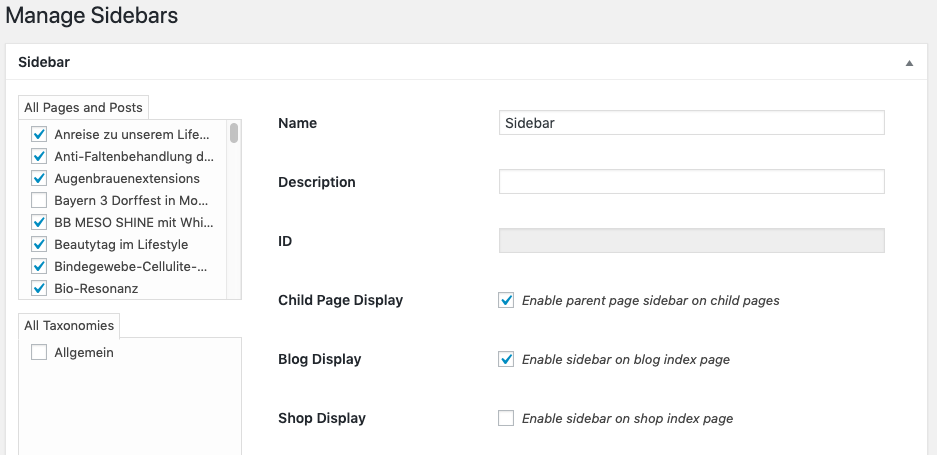
Task: Click the pages list scrollbar thumb
Action: click(234, 133)
